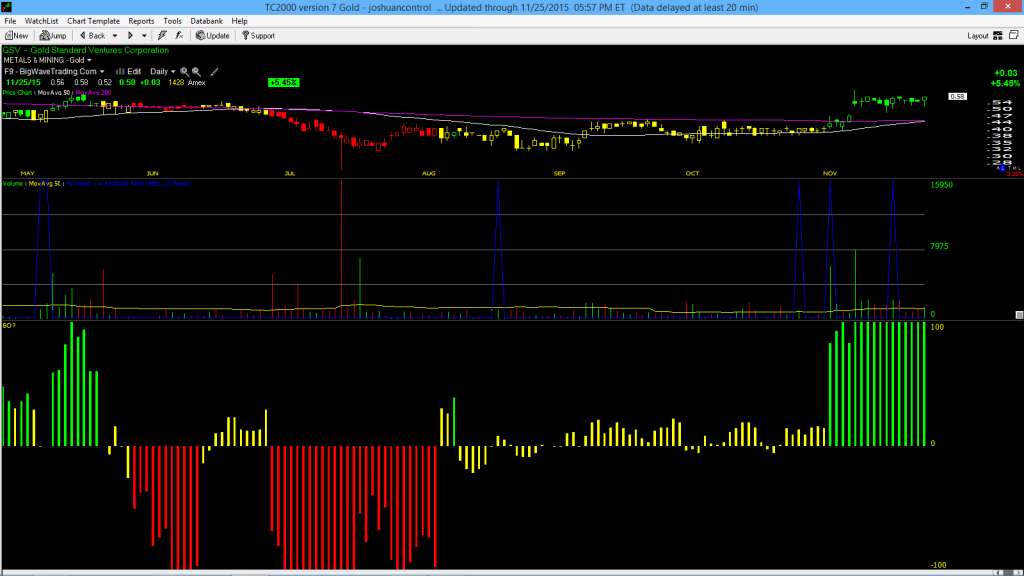Click the green +5.45% change badge
This screenshot has width=1024, height=576.
[x=283, y=82]
